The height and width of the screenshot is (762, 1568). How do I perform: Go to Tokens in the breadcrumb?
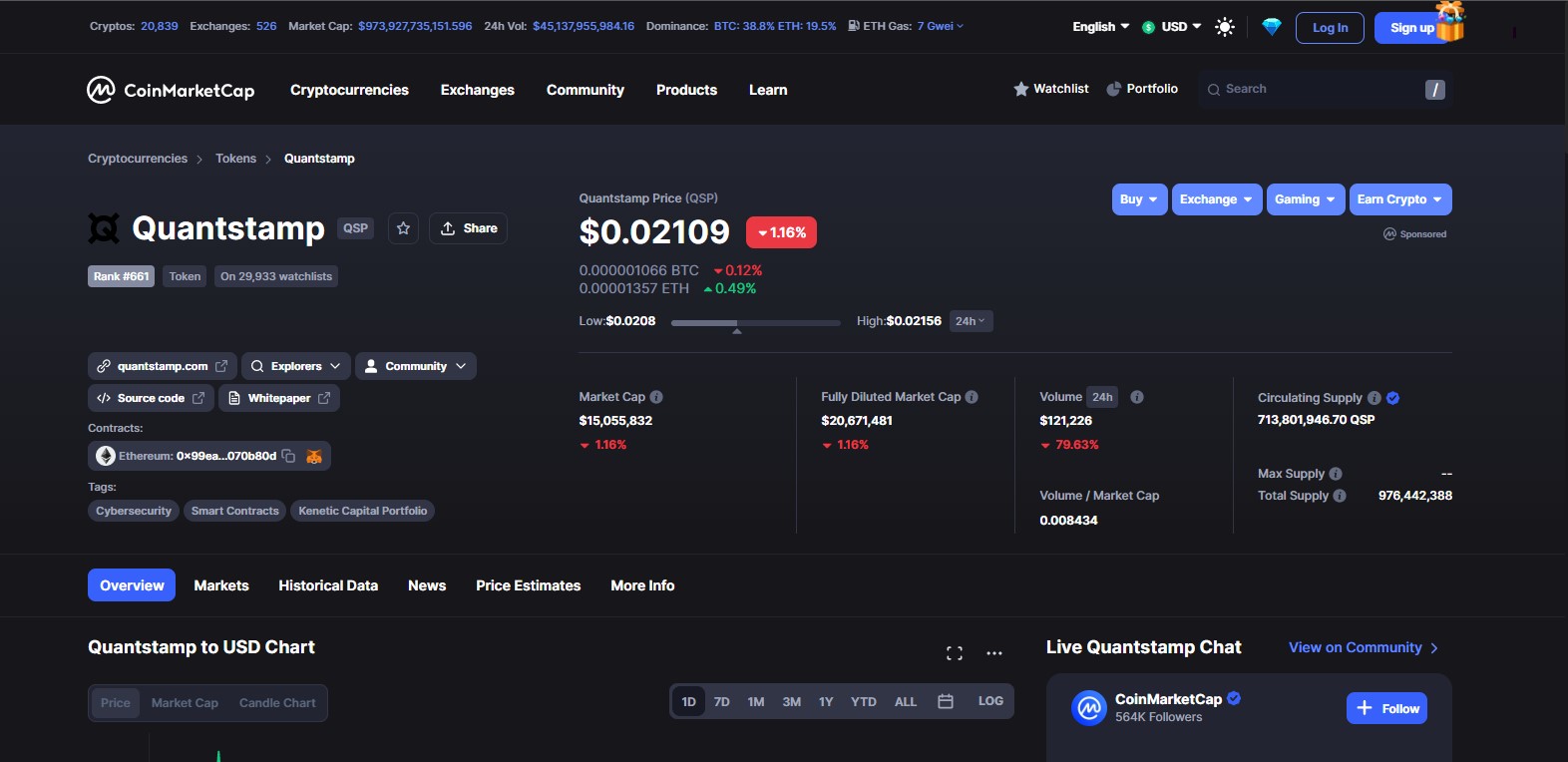click(x=235, y=159)
